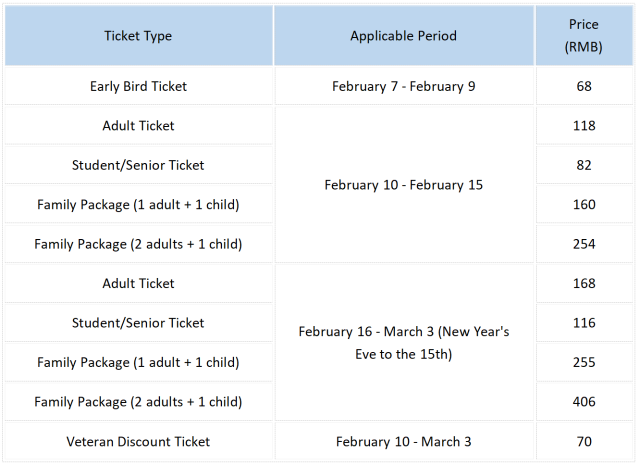This screenshot has height=466, width=640.
Task: Click the Veteran Discount Ticket cell
Action: tap(138, 441)
